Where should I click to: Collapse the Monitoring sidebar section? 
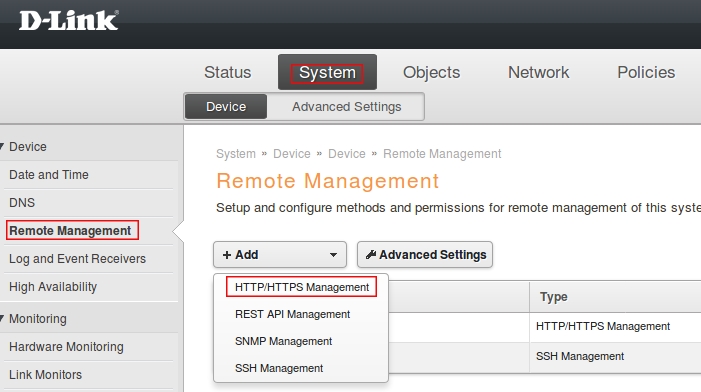[2, 318]
